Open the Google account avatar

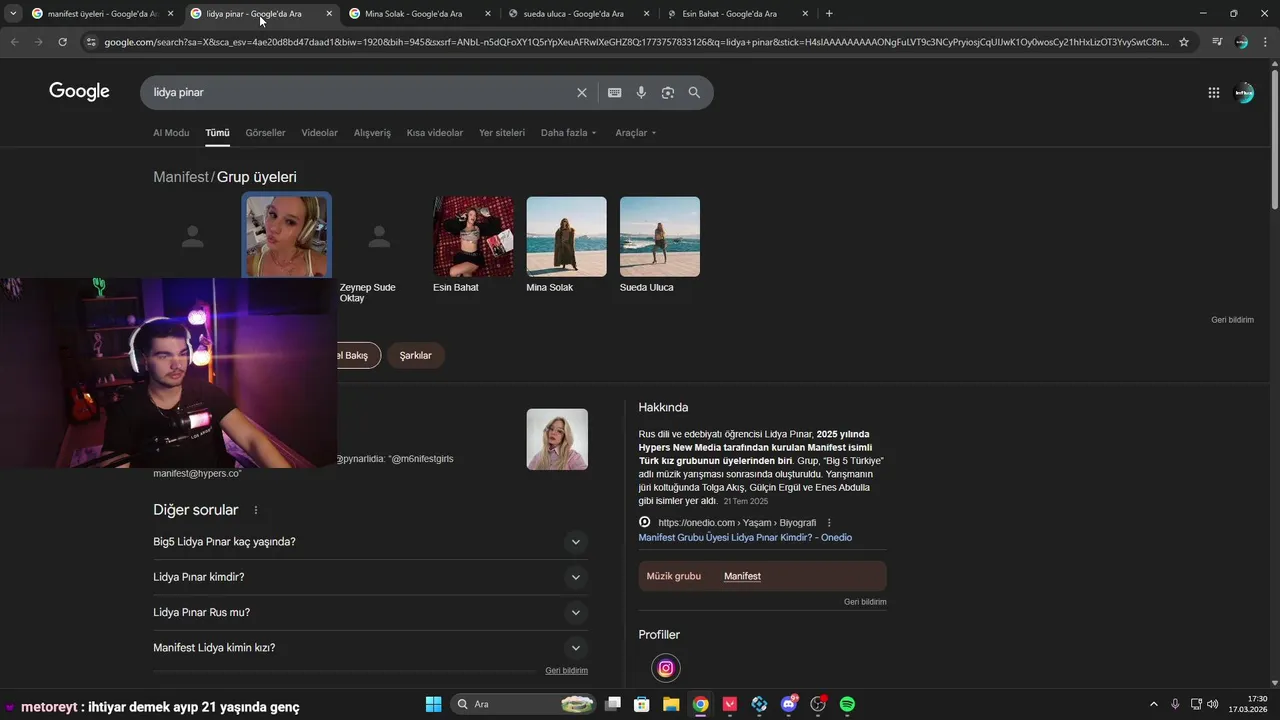point(1244,92)
